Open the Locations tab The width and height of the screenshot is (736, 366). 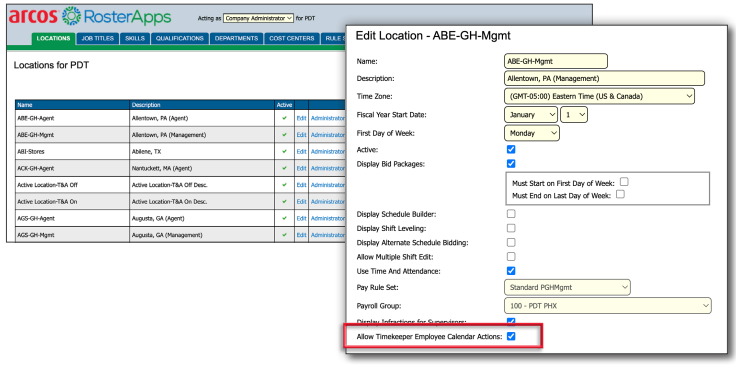point(54,38)
